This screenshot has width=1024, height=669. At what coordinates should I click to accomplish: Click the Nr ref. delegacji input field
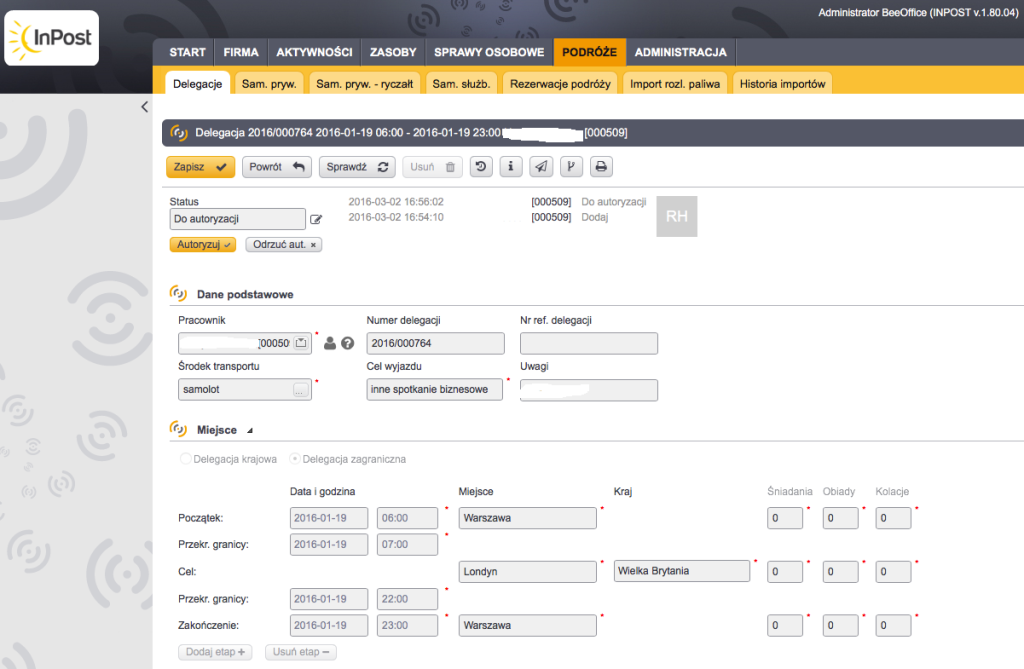(589, 343)
